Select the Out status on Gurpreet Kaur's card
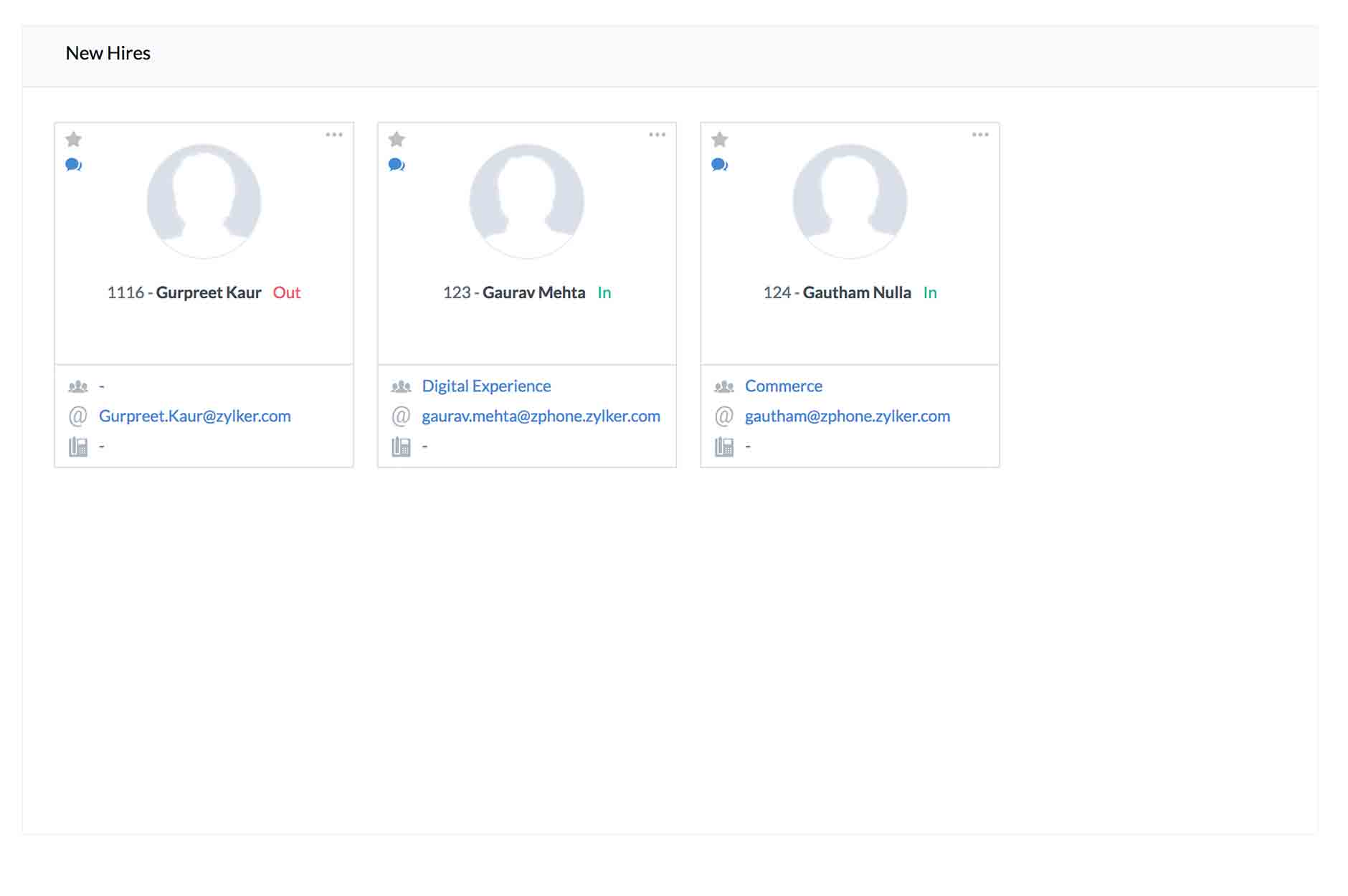 (x=286, y=292)
